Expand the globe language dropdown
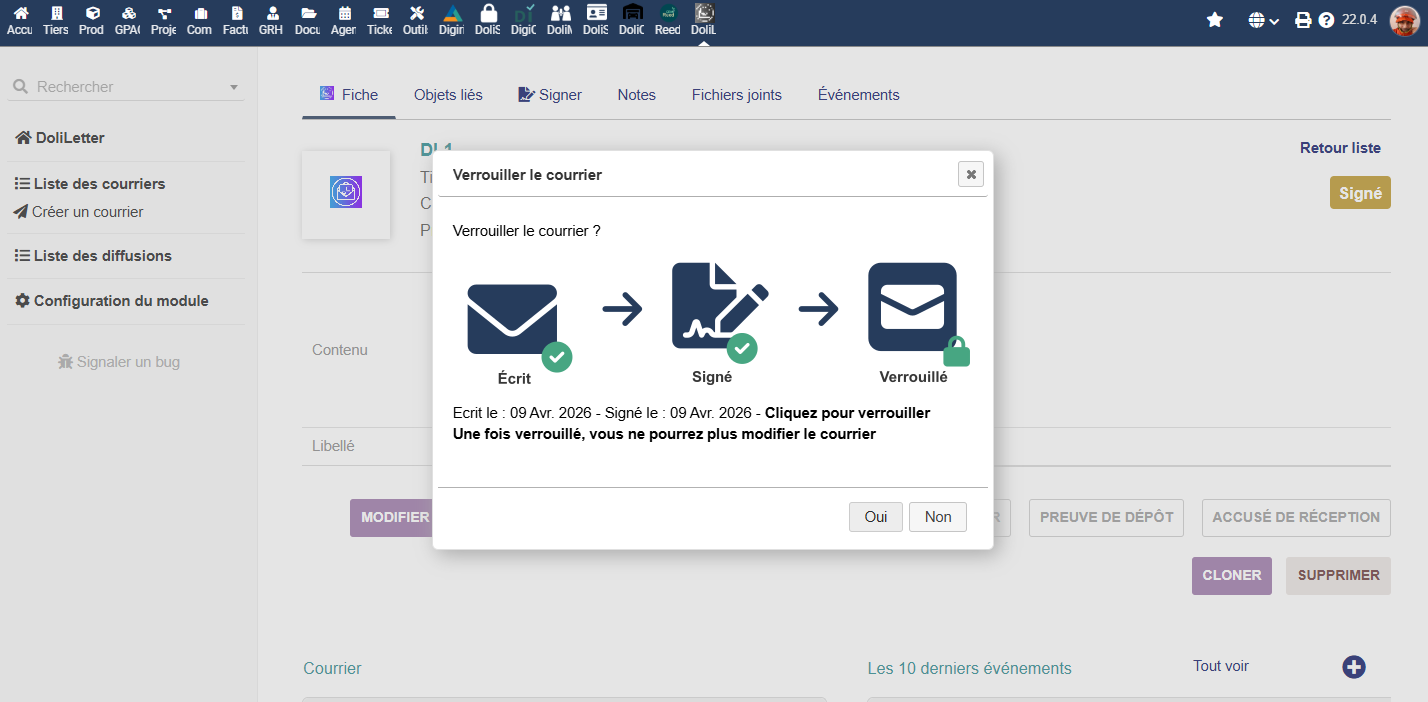 (x=1264, y=20)
